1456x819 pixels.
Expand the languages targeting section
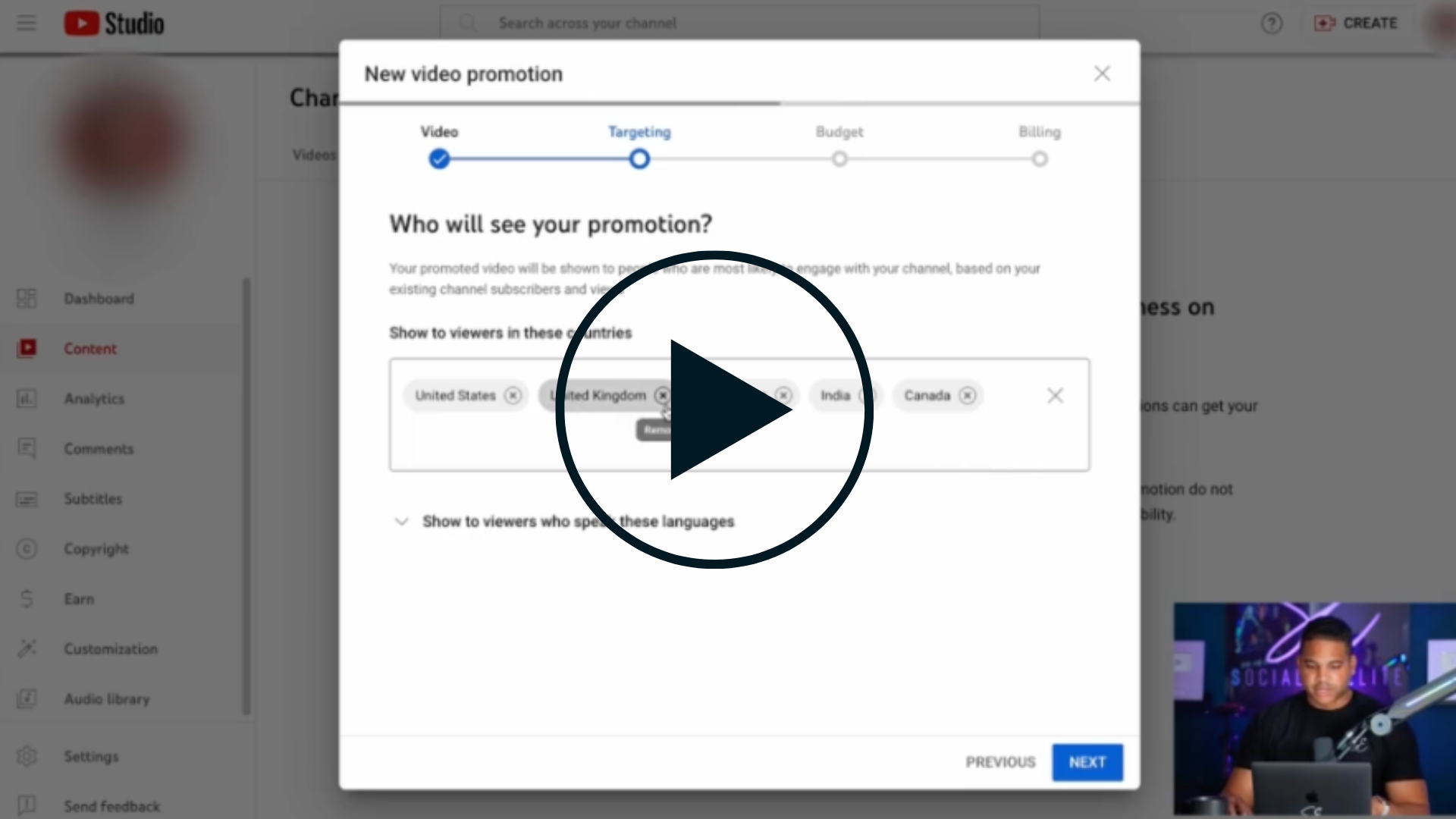coord(402,522)
